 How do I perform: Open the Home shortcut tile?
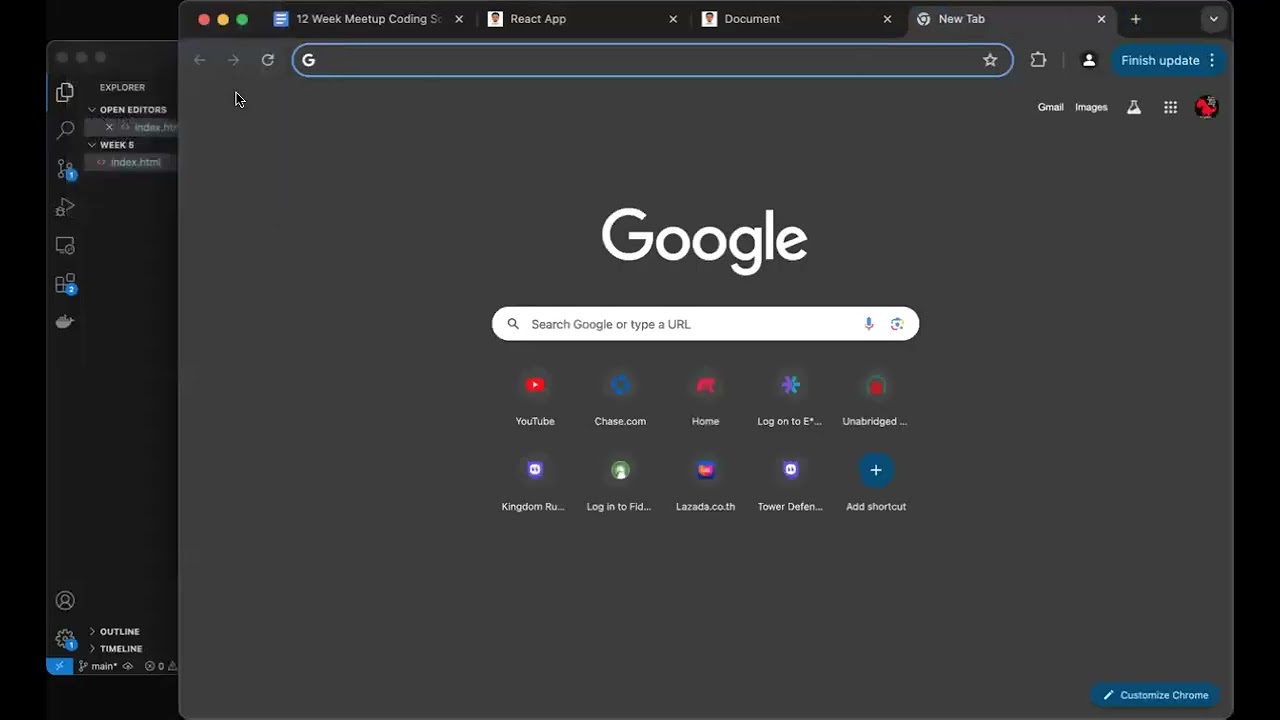coord(705,398)
